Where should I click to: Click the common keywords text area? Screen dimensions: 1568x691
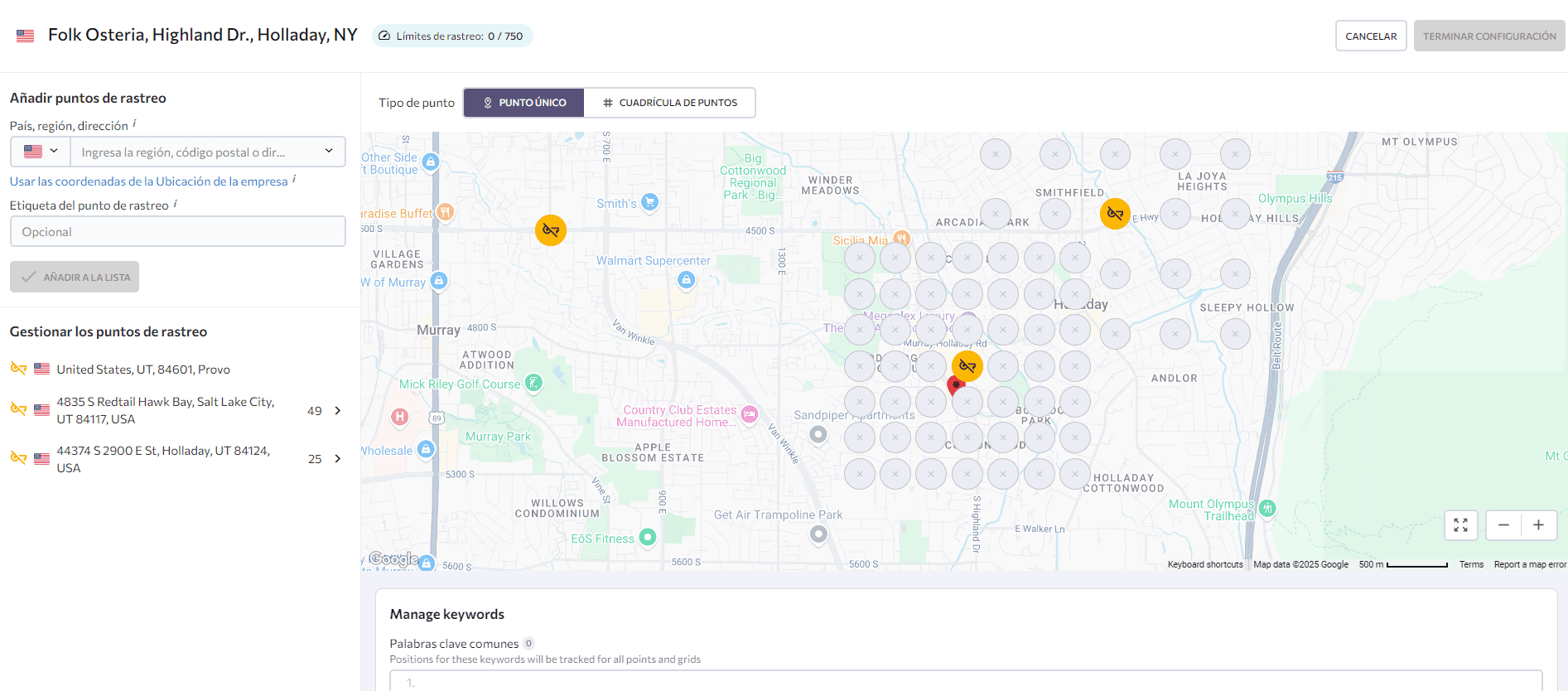tap(966, 680)
